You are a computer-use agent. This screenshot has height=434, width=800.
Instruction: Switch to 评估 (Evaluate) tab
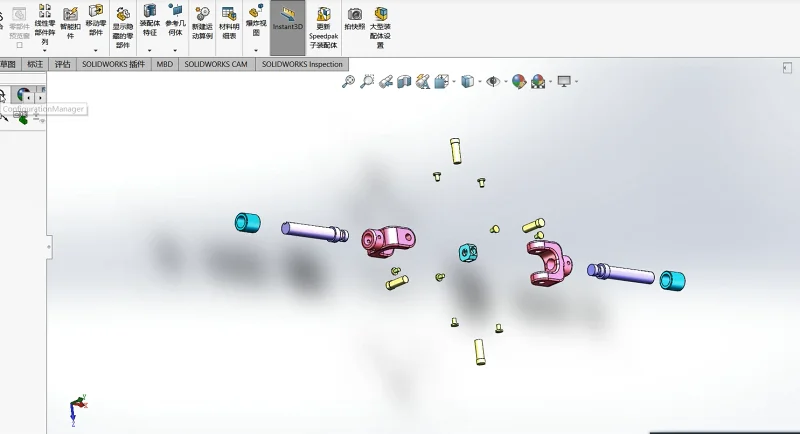tap(62, 64)
